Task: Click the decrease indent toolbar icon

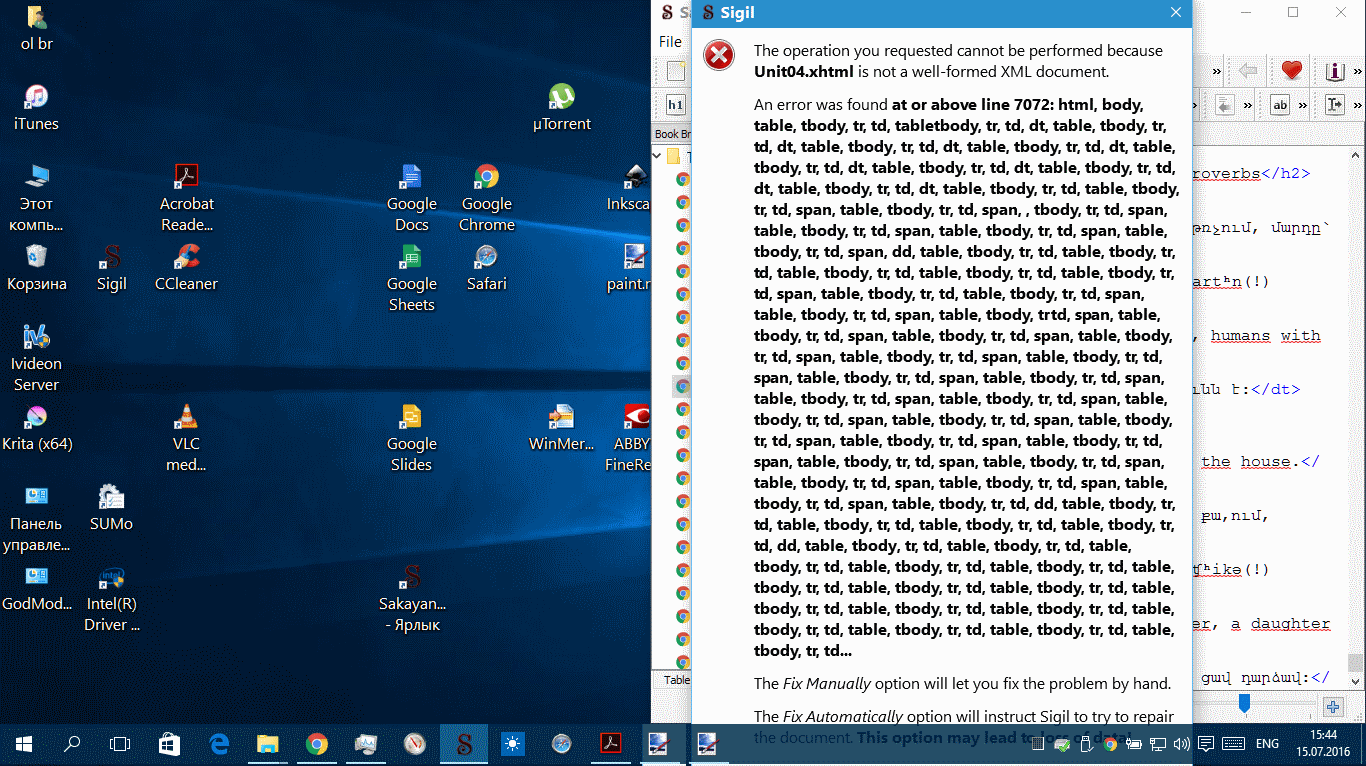Action: tap(1224, 105)
